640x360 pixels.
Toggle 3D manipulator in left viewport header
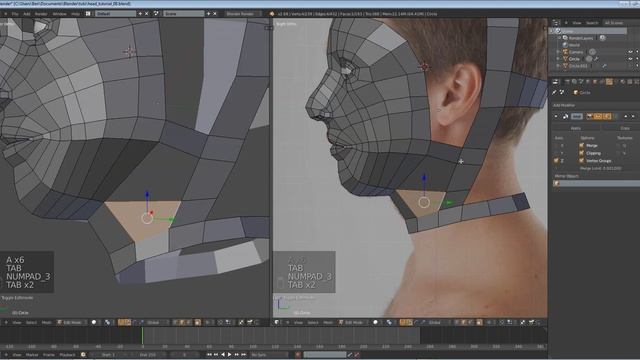[121, 322]
